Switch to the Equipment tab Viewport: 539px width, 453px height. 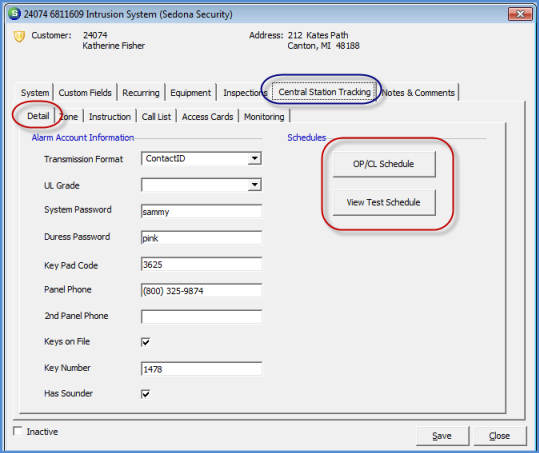(190, 93)
